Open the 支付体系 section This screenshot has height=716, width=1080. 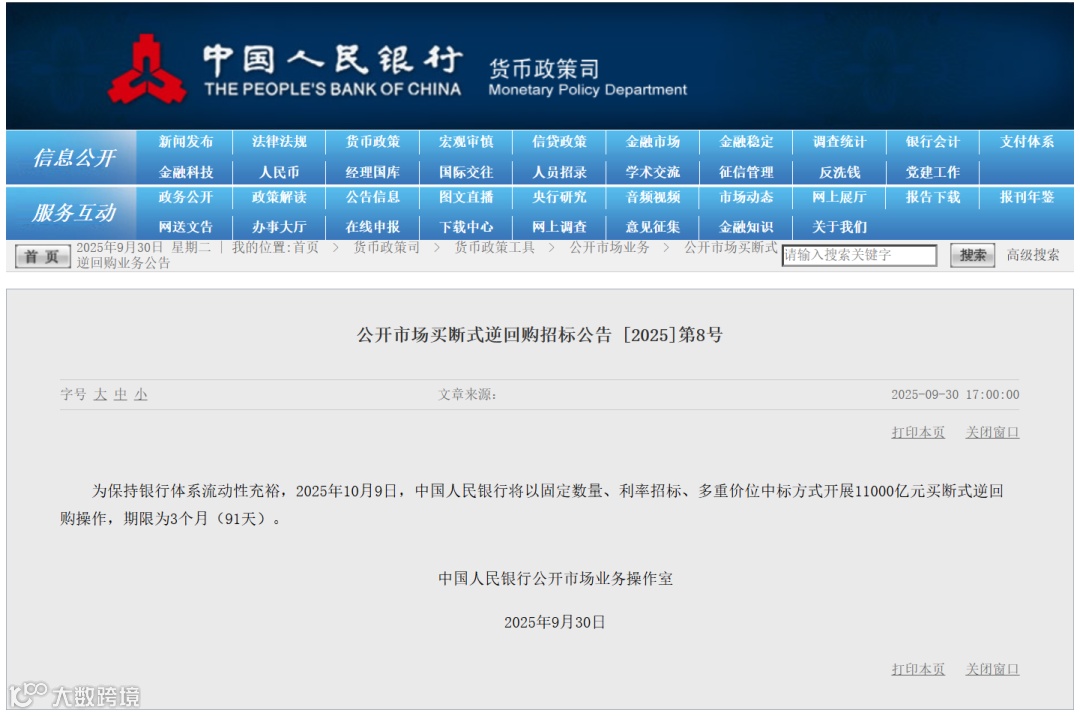1027,142
